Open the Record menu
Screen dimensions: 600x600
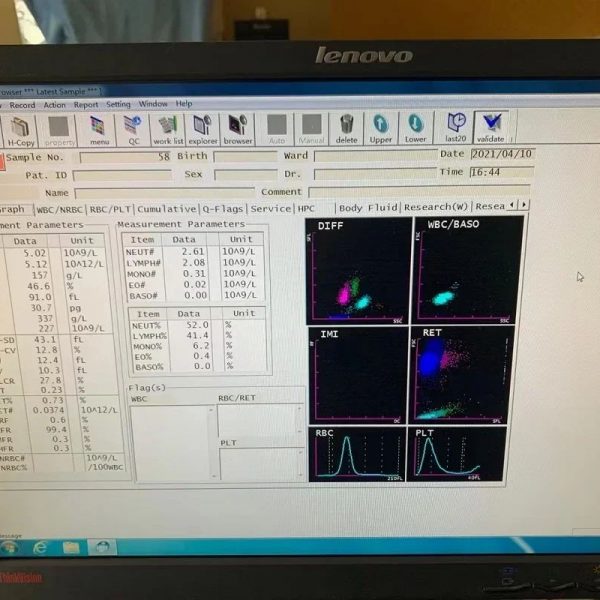pos(22,105)
